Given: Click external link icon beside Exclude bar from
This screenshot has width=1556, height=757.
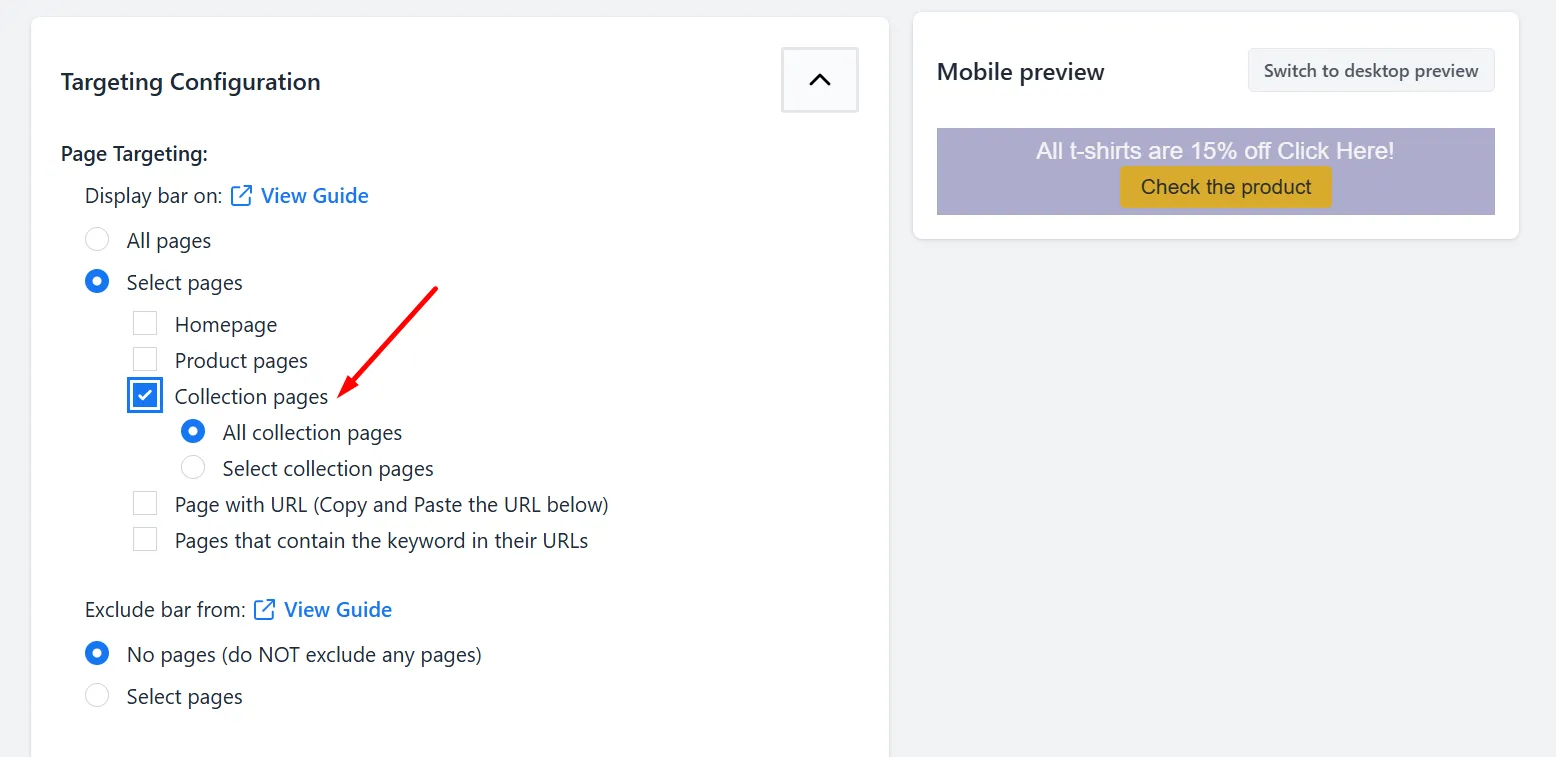Looking at the screenshot, I should pos(264,610).
